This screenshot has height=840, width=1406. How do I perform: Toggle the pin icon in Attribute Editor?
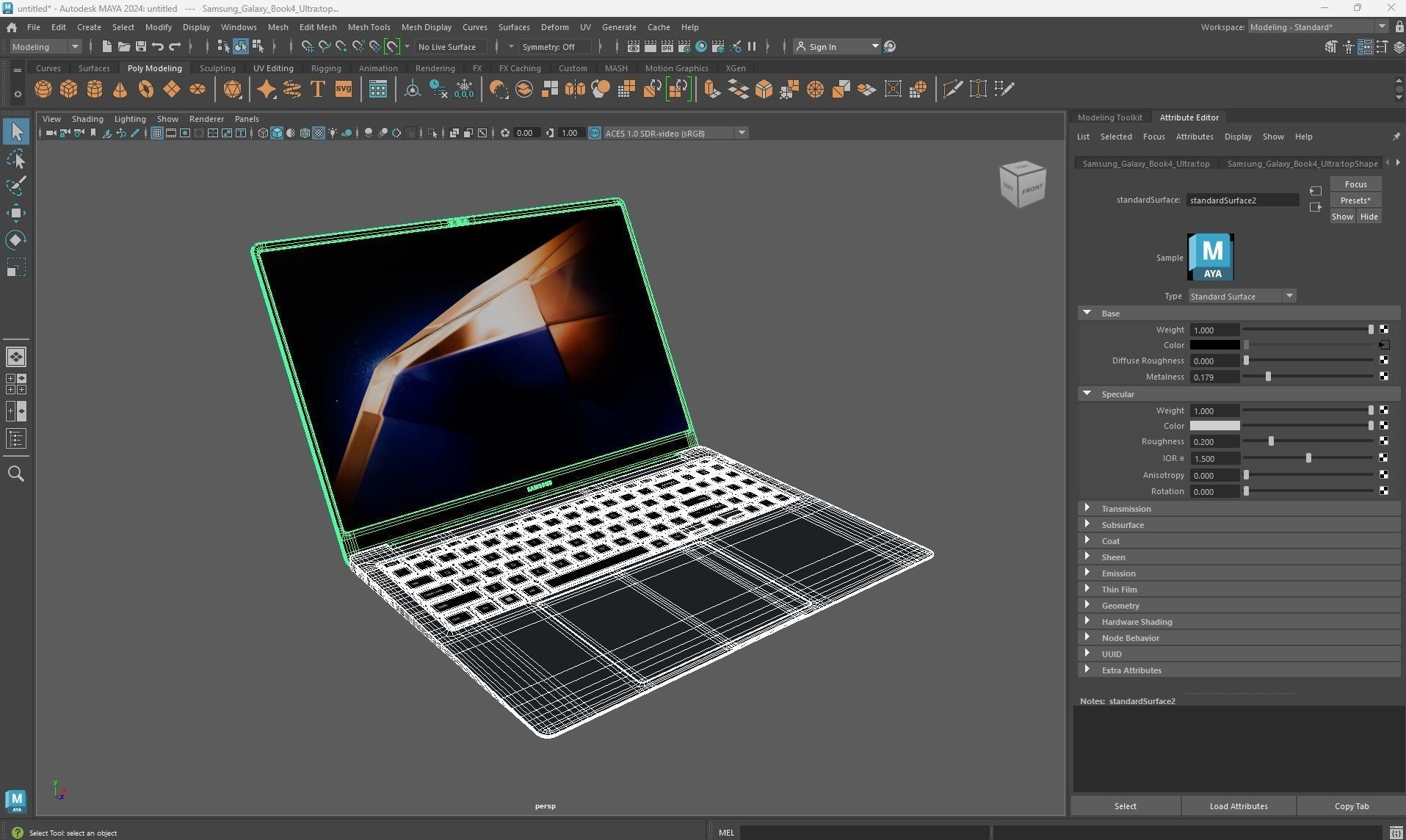tap(1396, 137)
